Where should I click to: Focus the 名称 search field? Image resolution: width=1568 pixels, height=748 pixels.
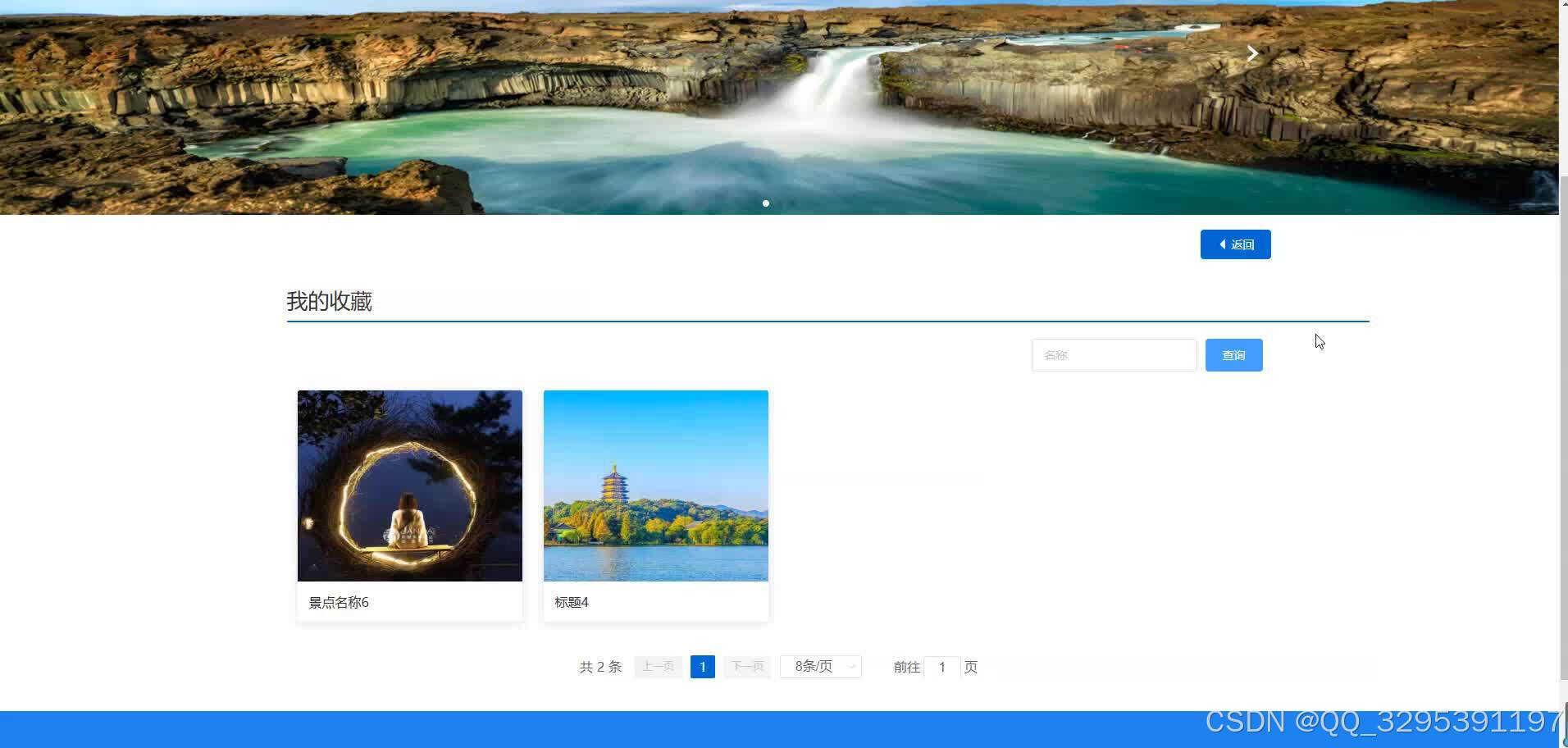(1114, 355)
